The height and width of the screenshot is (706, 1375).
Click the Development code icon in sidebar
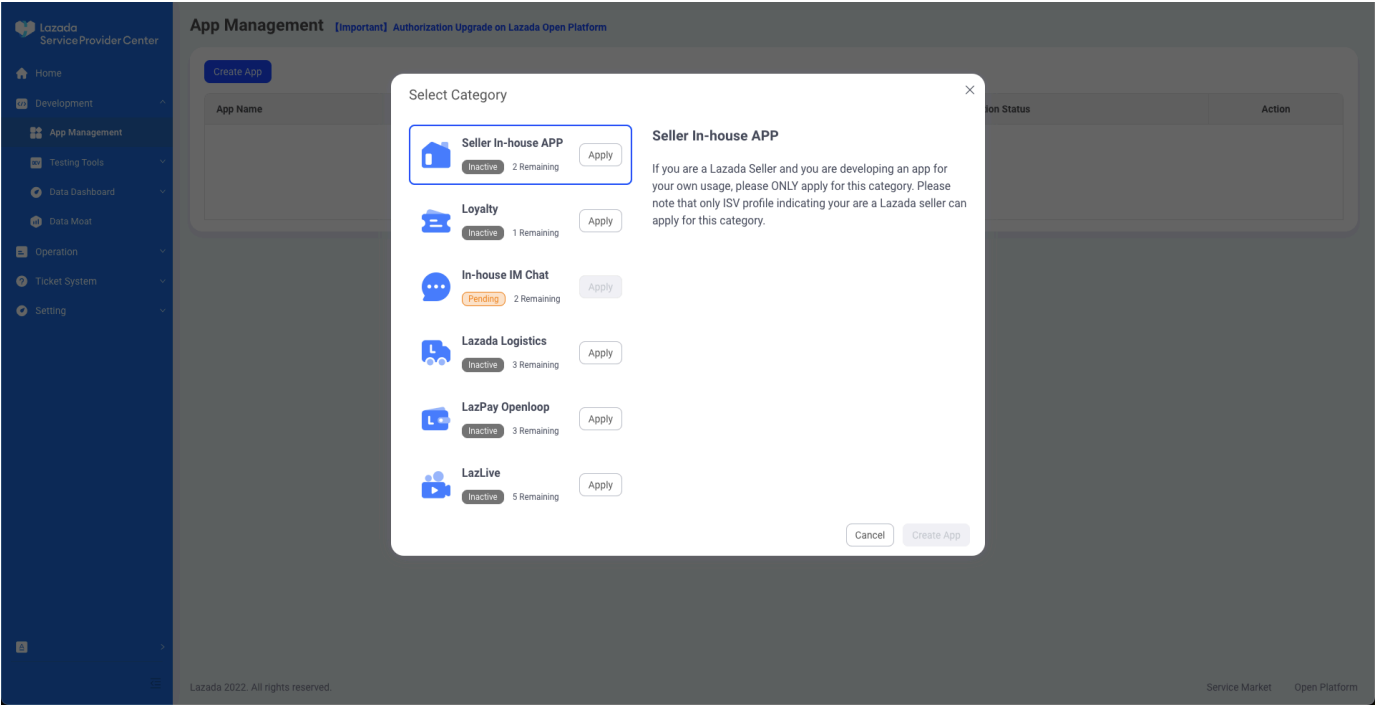click(x=22, y=103)
